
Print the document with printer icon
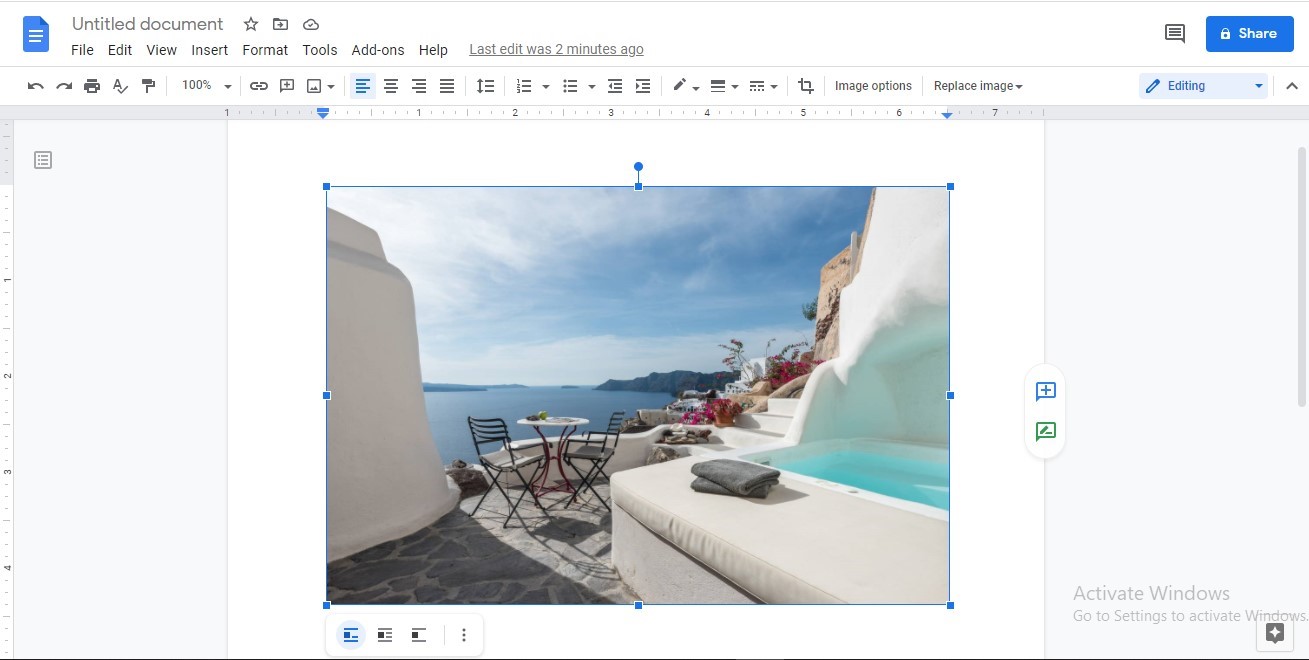click(x=92, y=86)
